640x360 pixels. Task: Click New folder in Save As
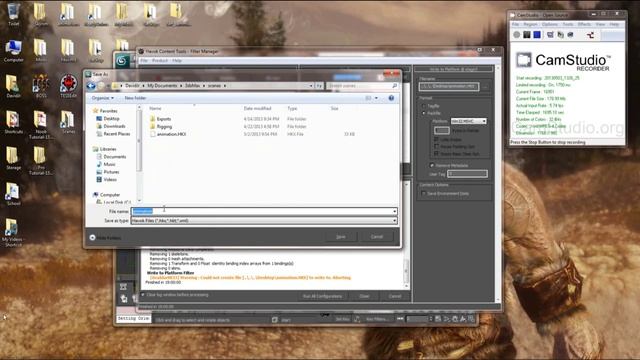pos(135,98)
